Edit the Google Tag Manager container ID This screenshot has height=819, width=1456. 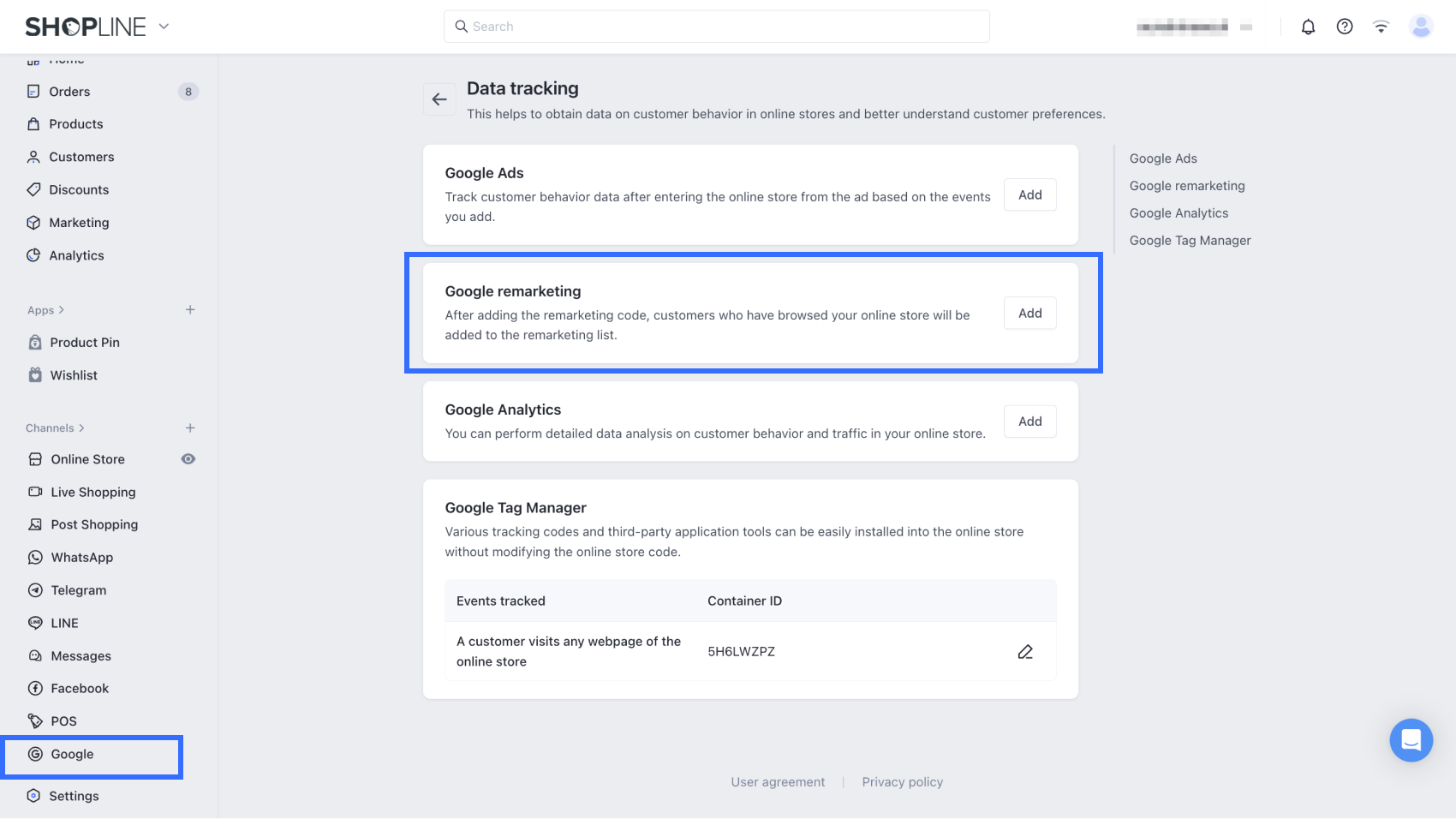coord(1025,652)
